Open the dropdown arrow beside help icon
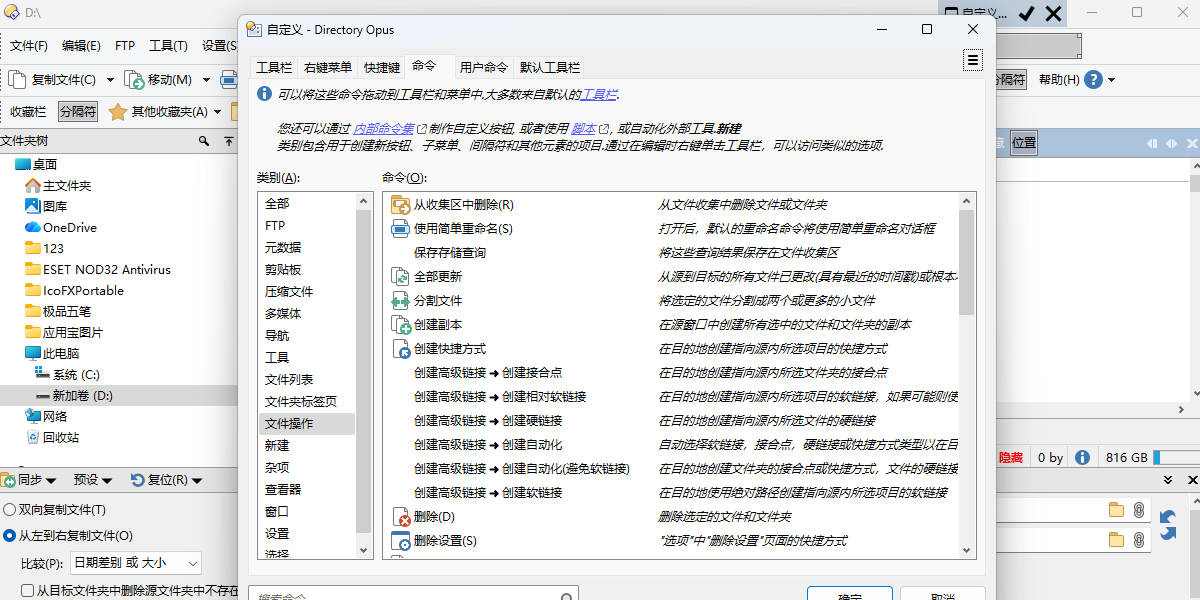Viewport: 1200px width, 600px height. click(x=1111, y=80)
